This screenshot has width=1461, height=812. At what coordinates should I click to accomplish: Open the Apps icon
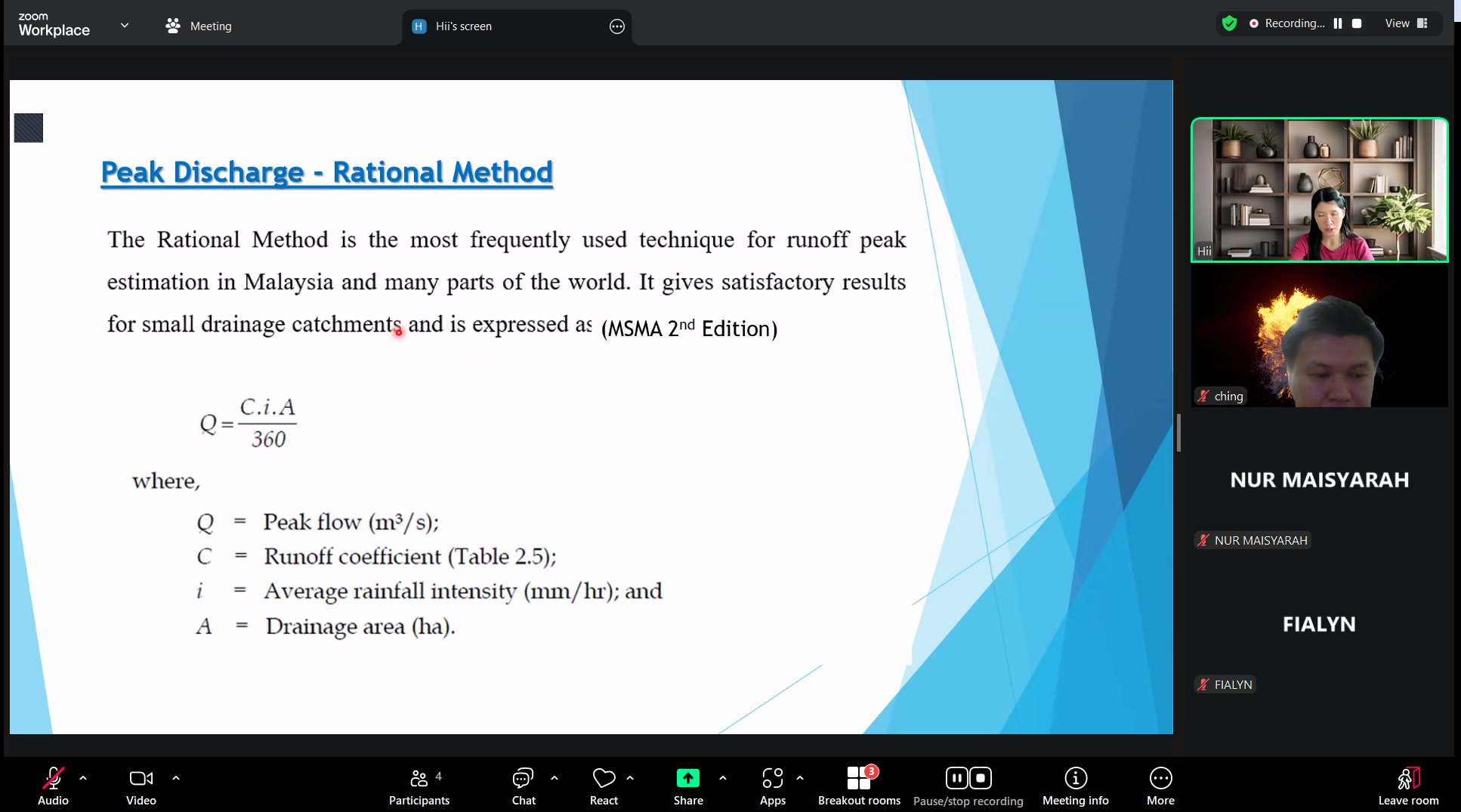point(772,786)
